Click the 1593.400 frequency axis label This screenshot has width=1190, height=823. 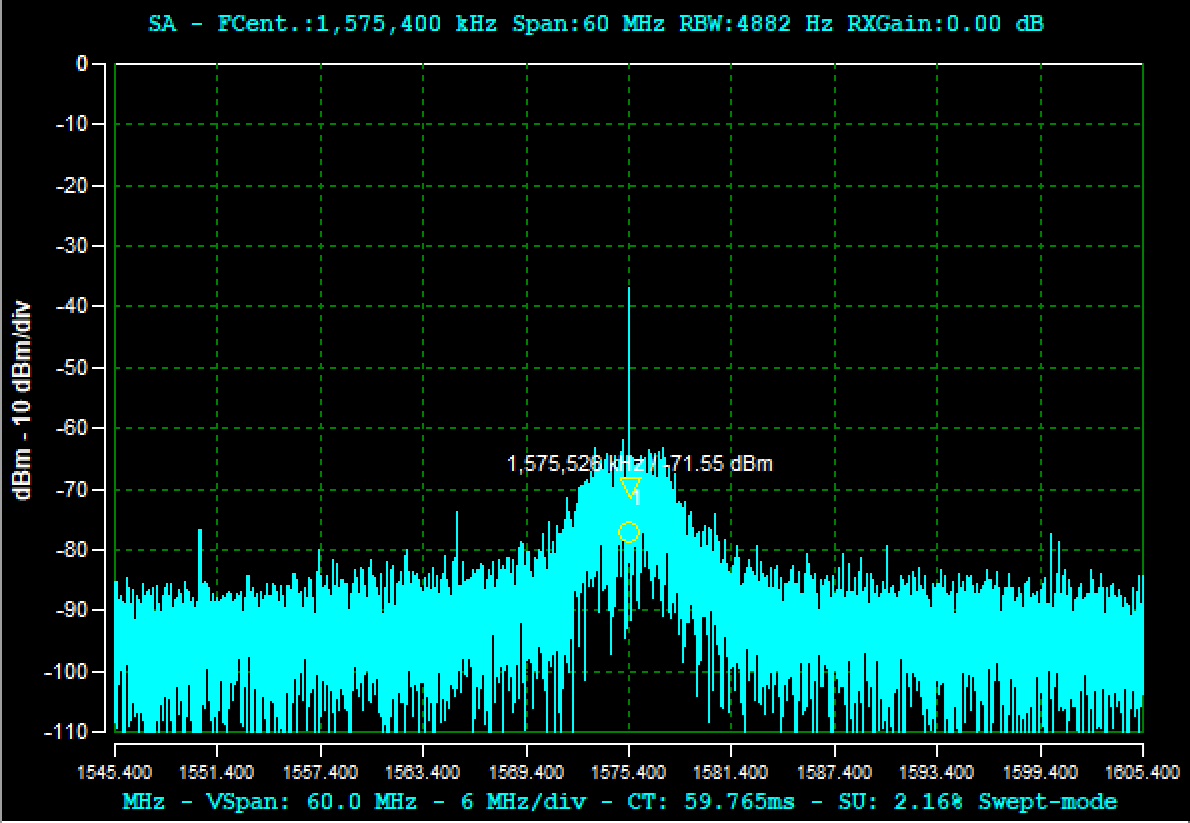pyautogui.click(x=937, y=773)
